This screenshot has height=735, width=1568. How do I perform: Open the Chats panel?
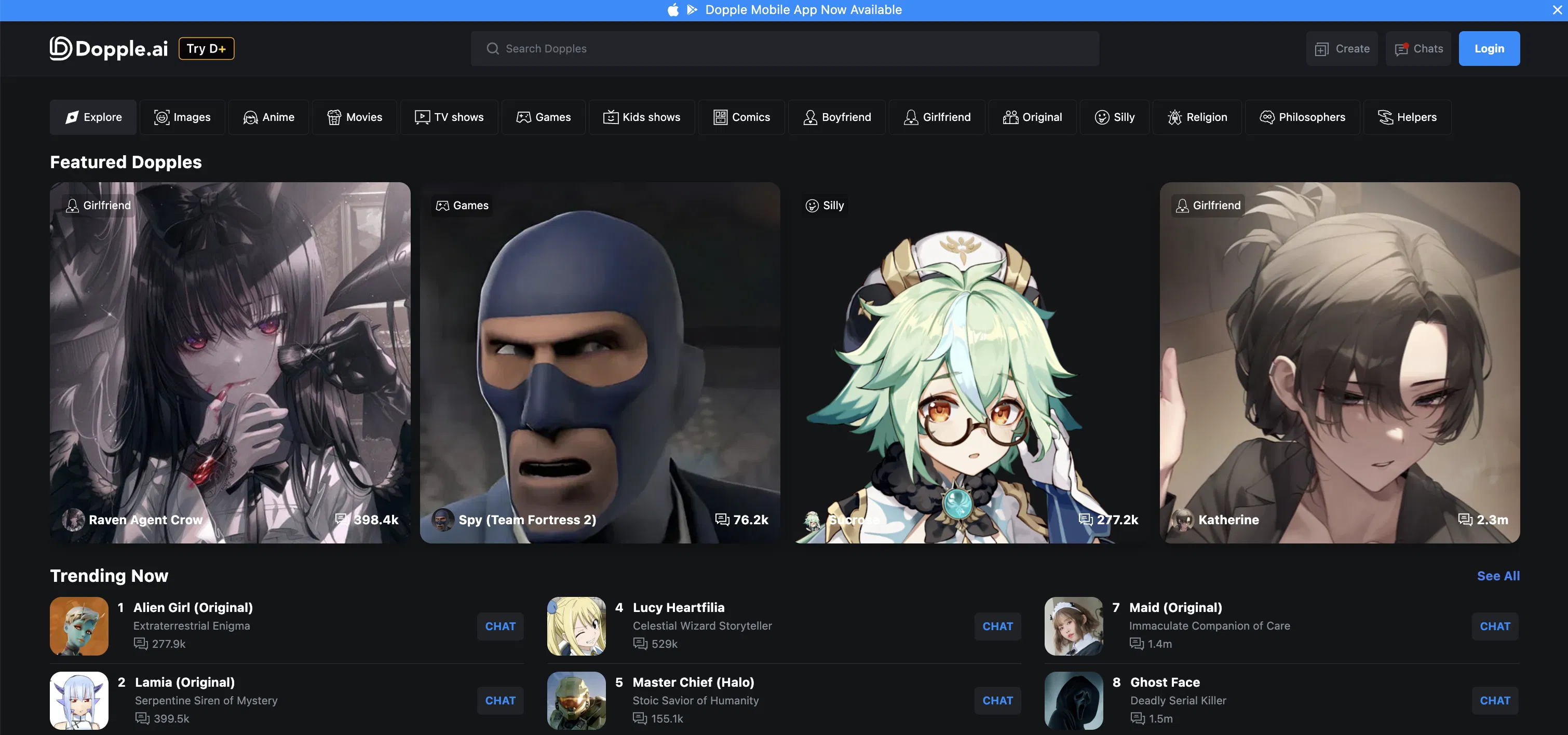pos(1417,49)
